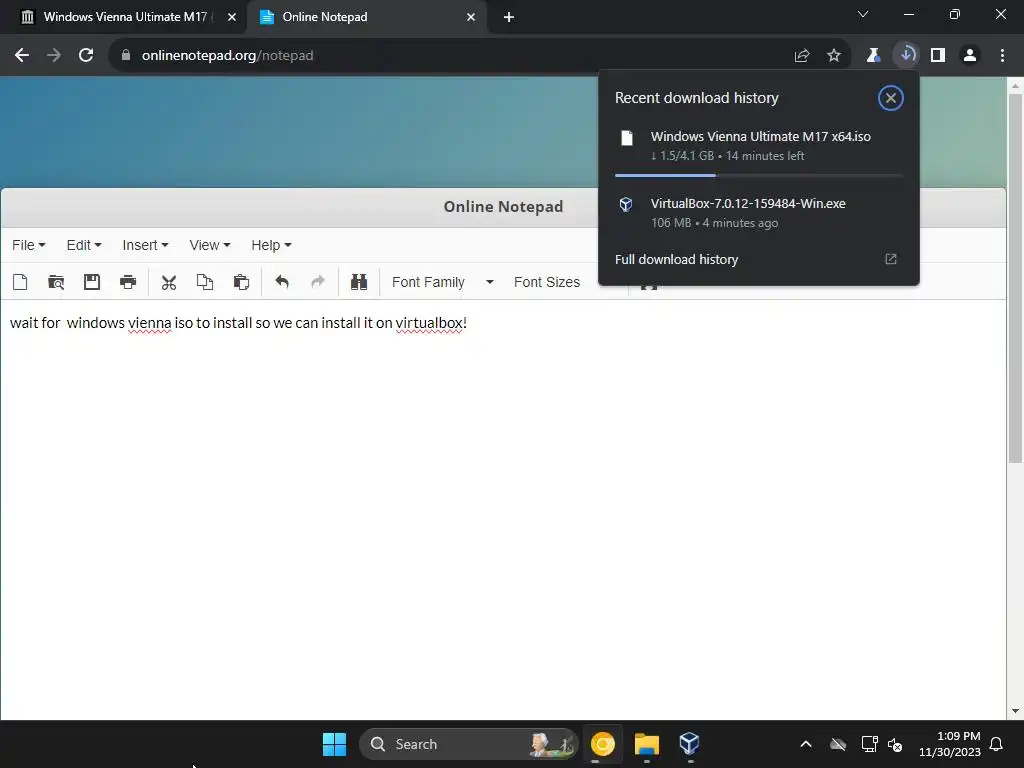Click the Find and replace binoculars icon
The width and height of the screenshot is (1024, 768).
tap(359, 282)
